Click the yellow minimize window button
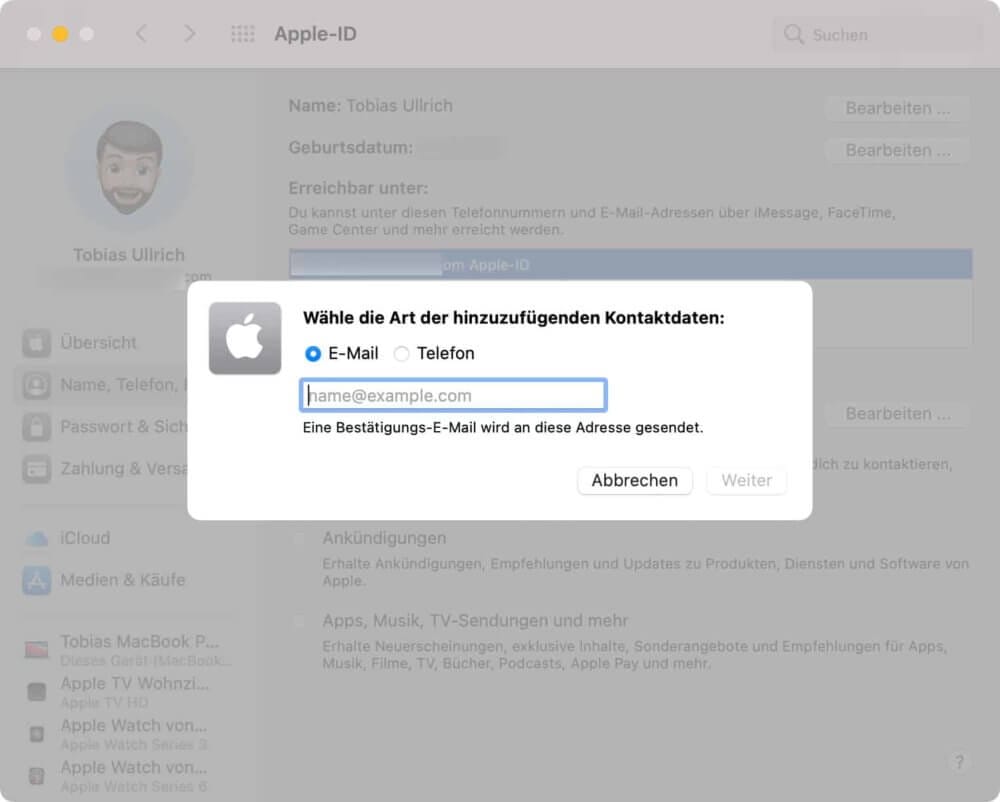The image size is (1000, 802). coord(60,34)
